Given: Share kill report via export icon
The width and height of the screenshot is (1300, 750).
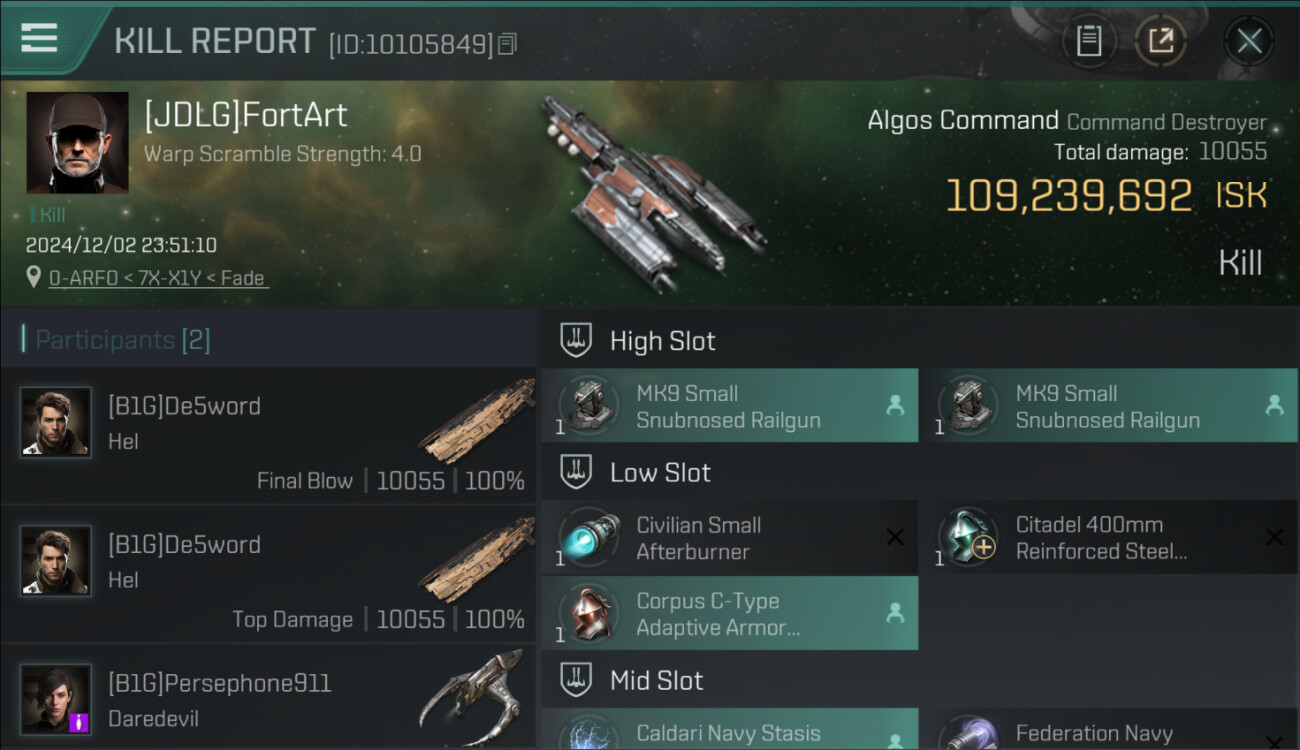Looking at the screenshot, I should 1160,41.
